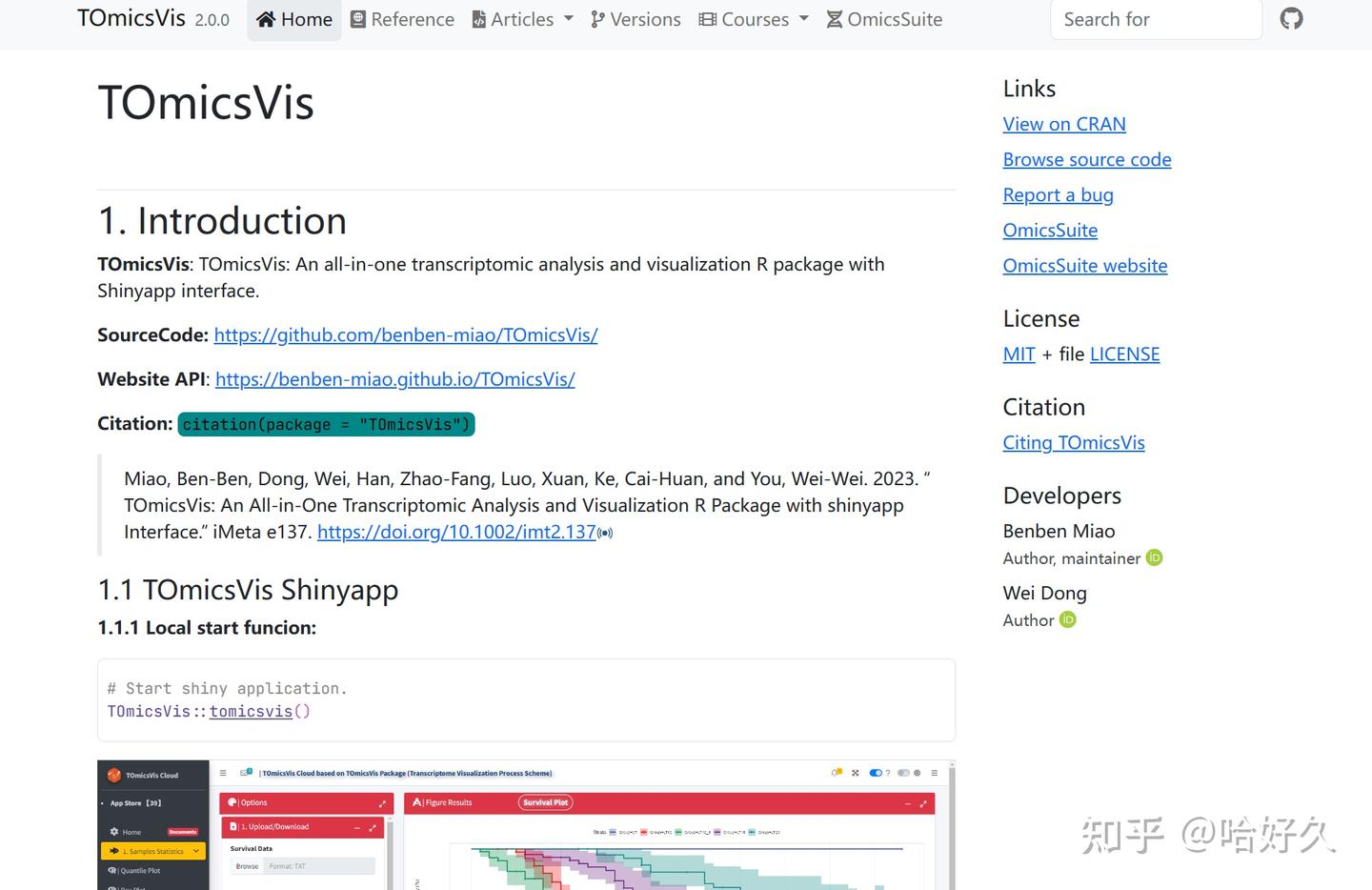The height and width of the screenshot is (890, 1372).
Task: Click the gear icon in TOmicsVis Cloud header
Action: pyautogui.click(x=918, y=773)
